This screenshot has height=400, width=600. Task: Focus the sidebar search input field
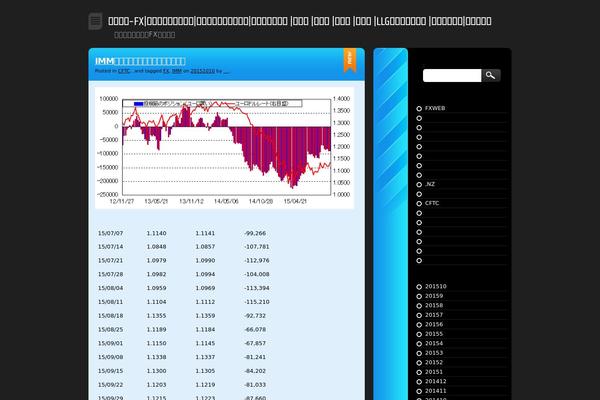click(452, 75)
